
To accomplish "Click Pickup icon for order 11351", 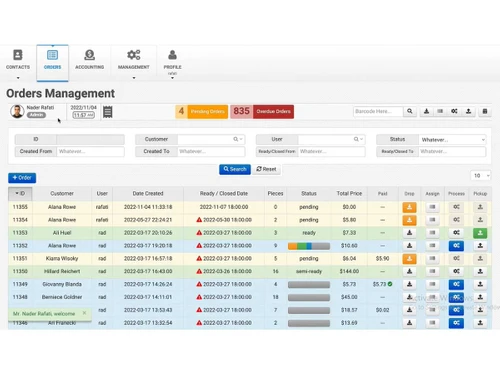I will tap(480, 259).
